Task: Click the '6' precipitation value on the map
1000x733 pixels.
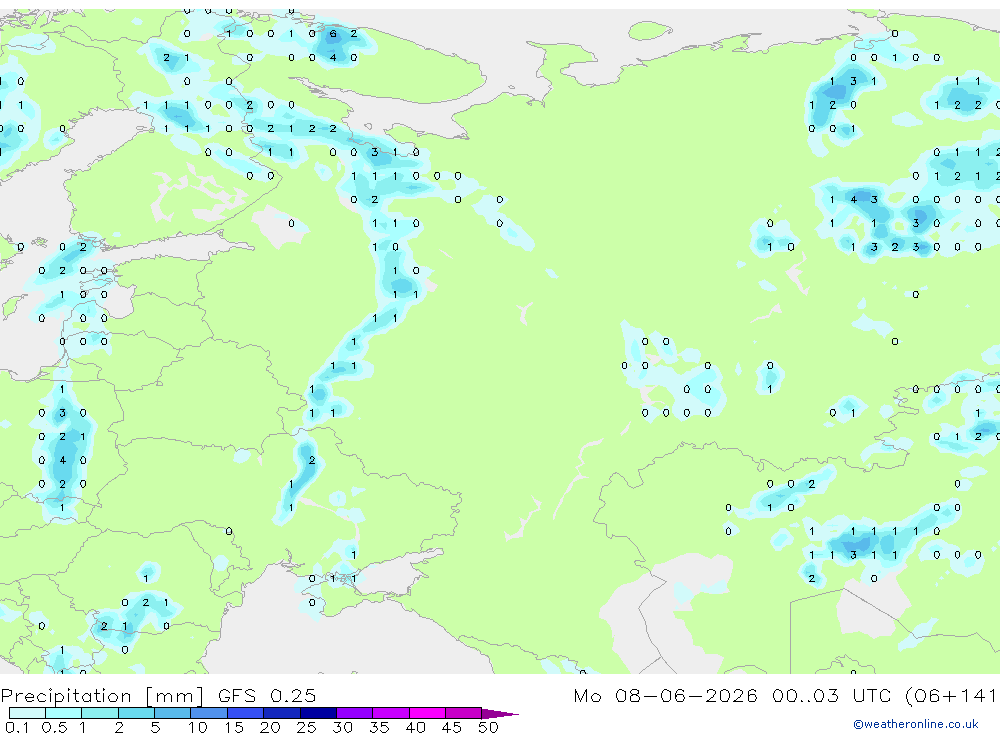Action: pos(333,34)
